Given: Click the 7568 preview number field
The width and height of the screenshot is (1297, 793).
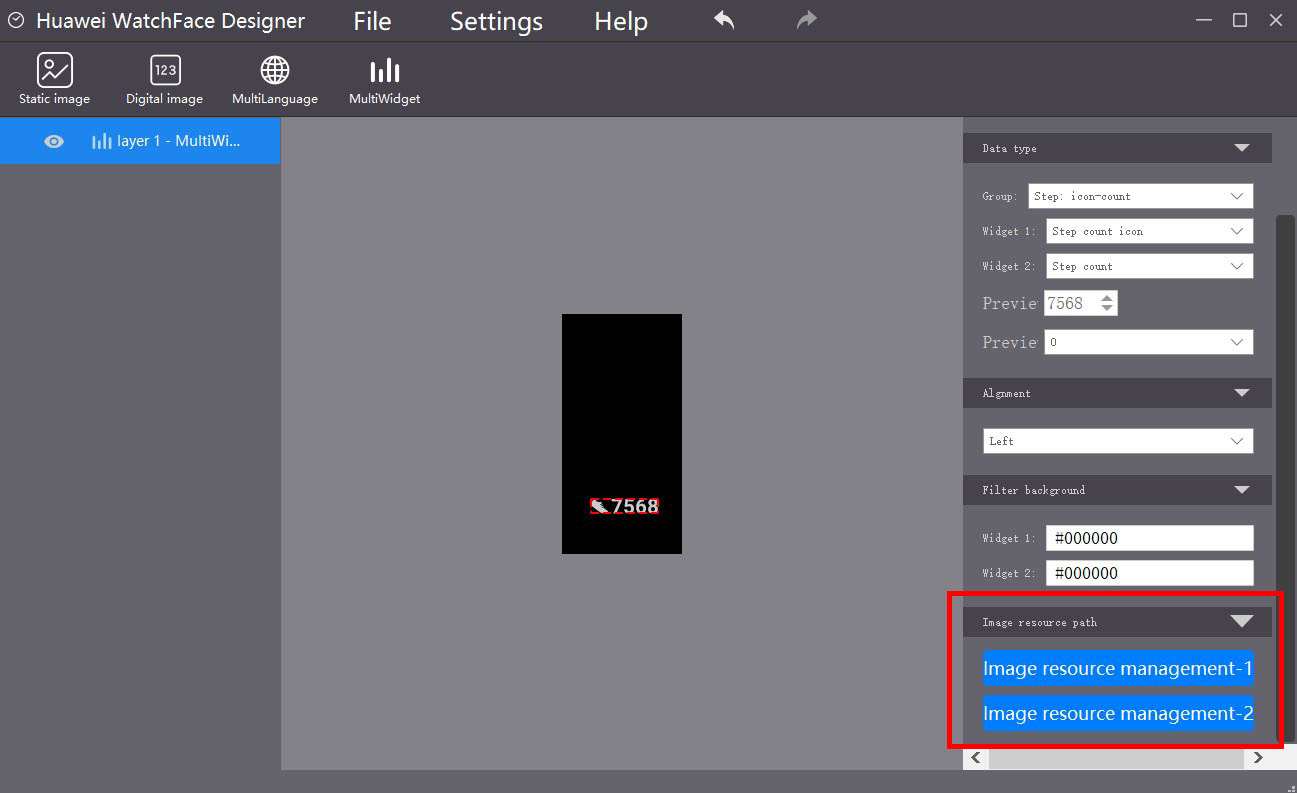Looking at the screenshot, I should click(x=1071, y=303).
